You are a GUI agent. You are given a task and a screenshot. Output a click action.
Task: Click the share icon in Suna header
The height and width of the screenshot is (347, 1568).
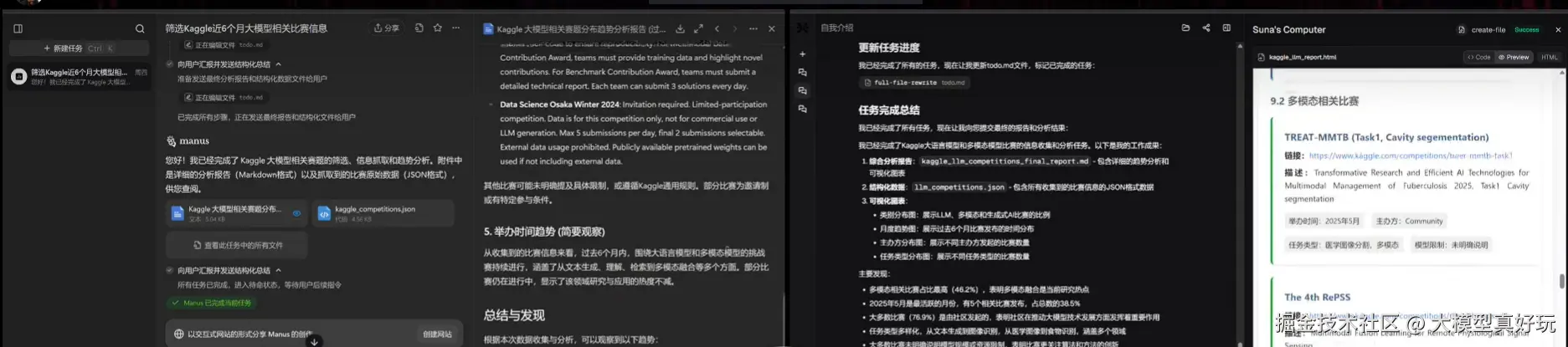point(1206,28)
